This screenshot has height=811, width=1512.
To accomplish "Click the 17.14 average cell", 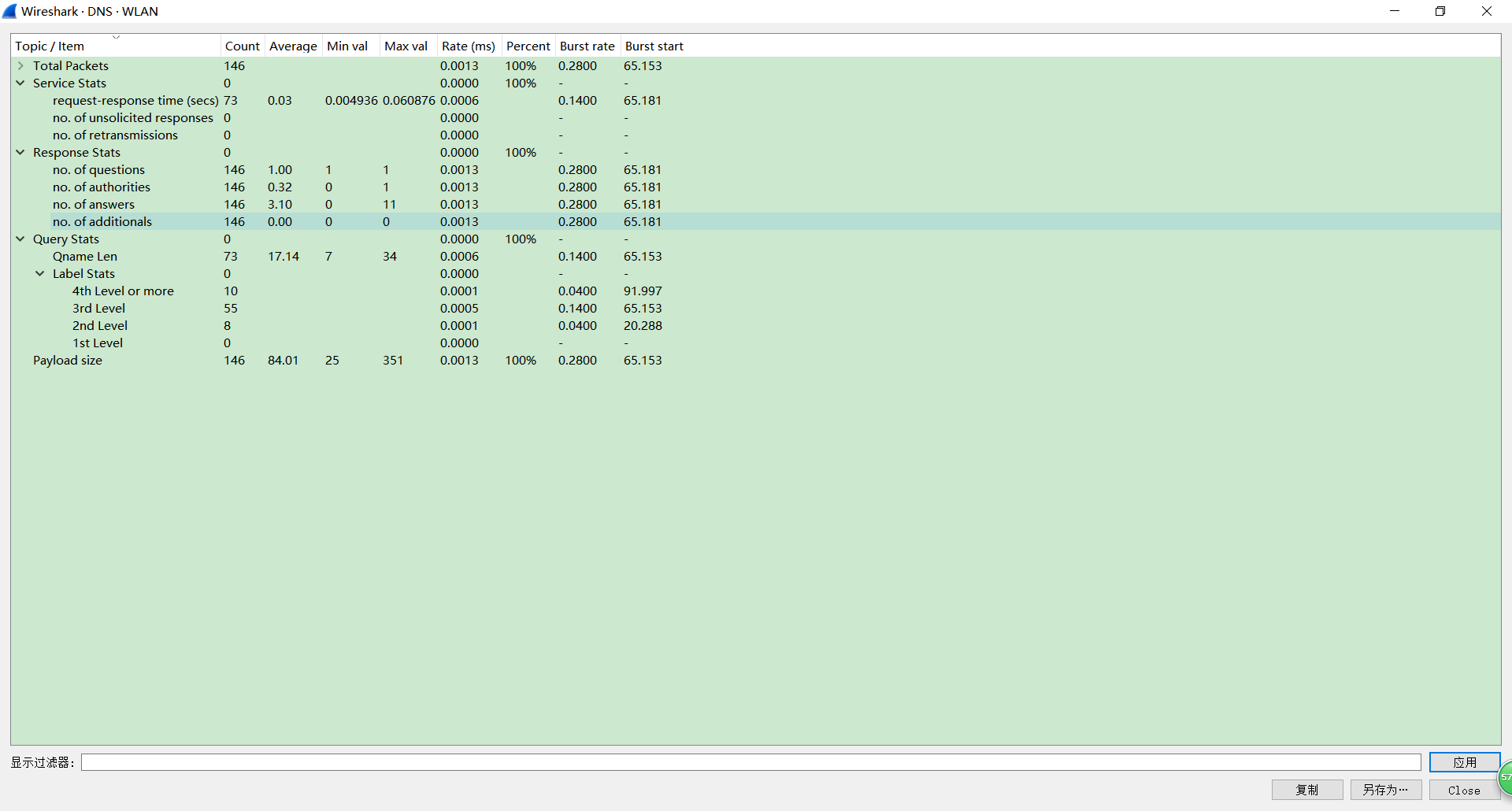I will tap(283, 257).
